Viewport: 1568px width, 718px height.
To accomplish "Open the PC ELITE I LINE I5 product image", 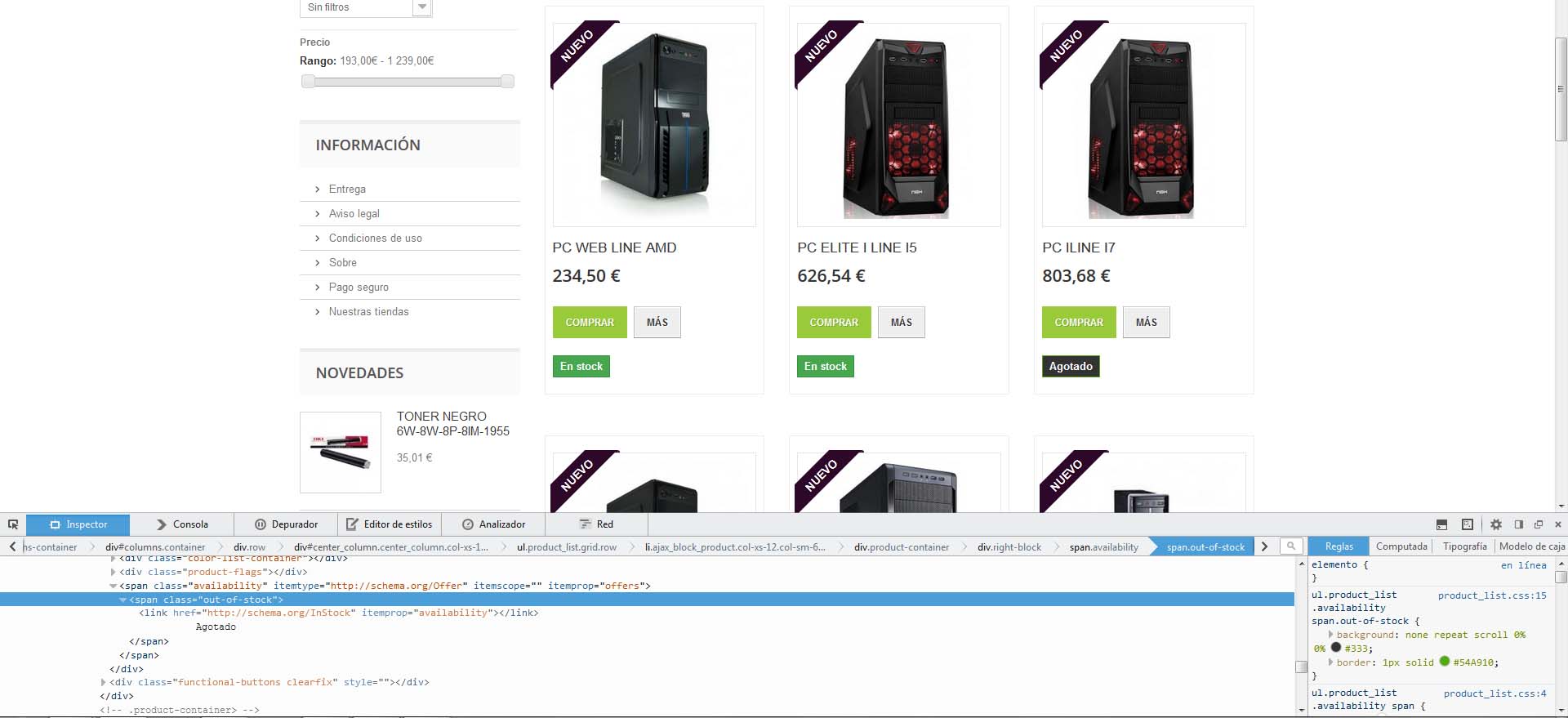I will click(899, 125).
